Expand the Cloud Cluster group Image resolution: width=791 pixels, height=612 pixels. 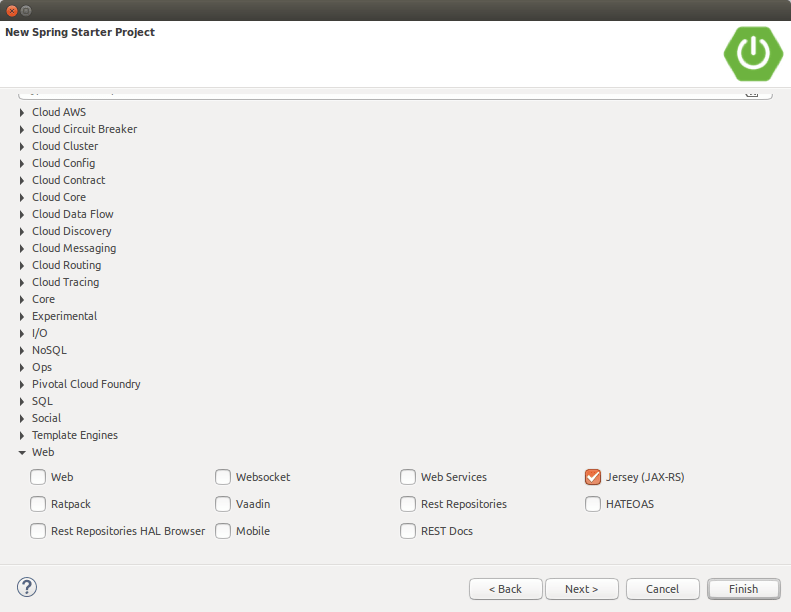22,147
